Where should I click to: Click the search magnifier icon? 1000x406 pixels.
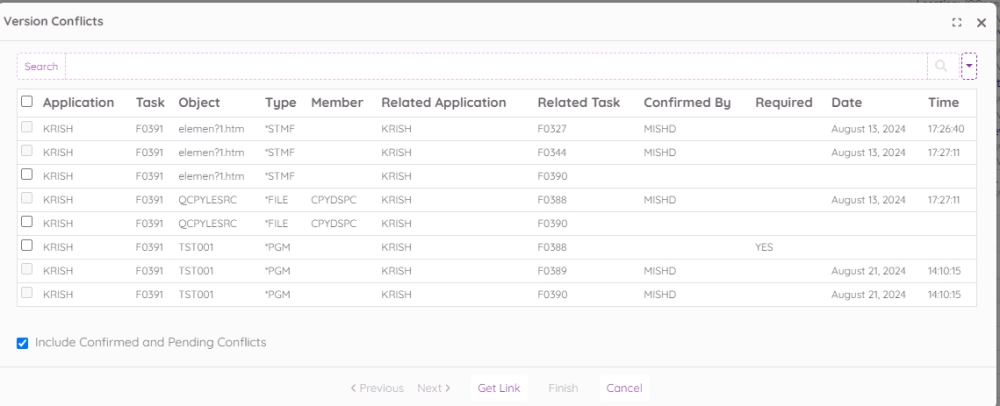coord(941,66)
